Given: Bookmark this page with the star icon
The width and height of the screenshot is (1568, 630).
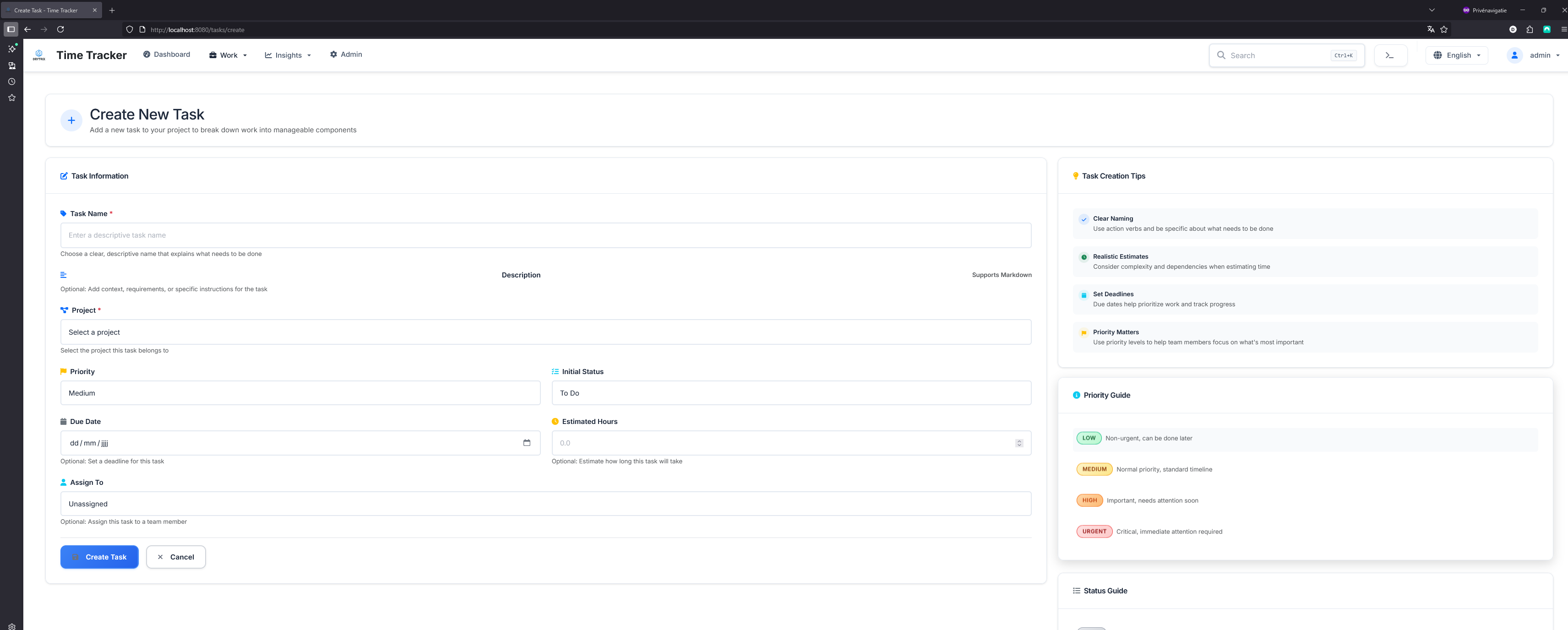Looking at the screenshot, I should click(x=1444, y=29).
